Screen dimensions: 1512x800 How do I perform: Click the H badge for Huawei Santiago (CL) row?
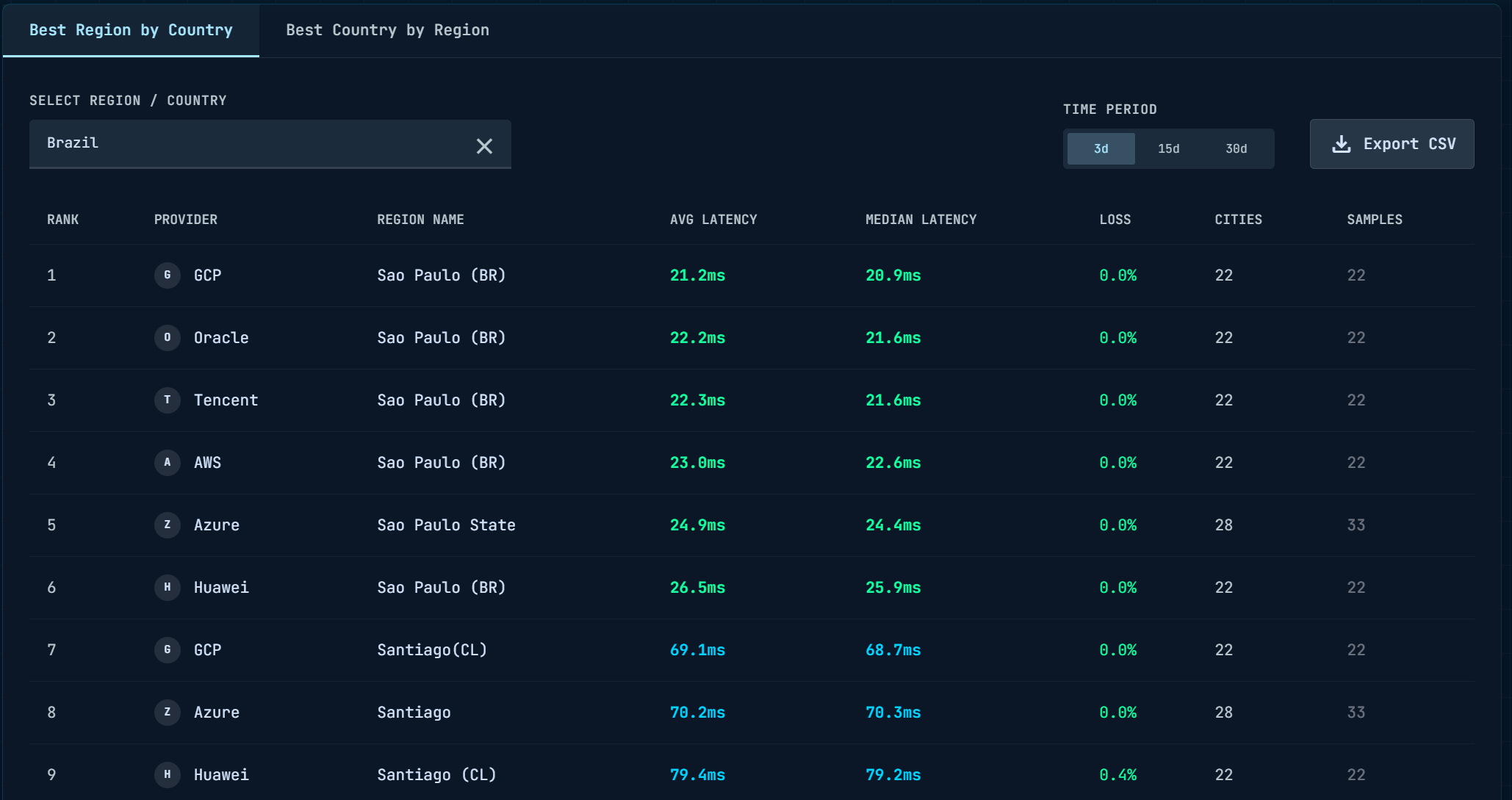pos(168,775)
